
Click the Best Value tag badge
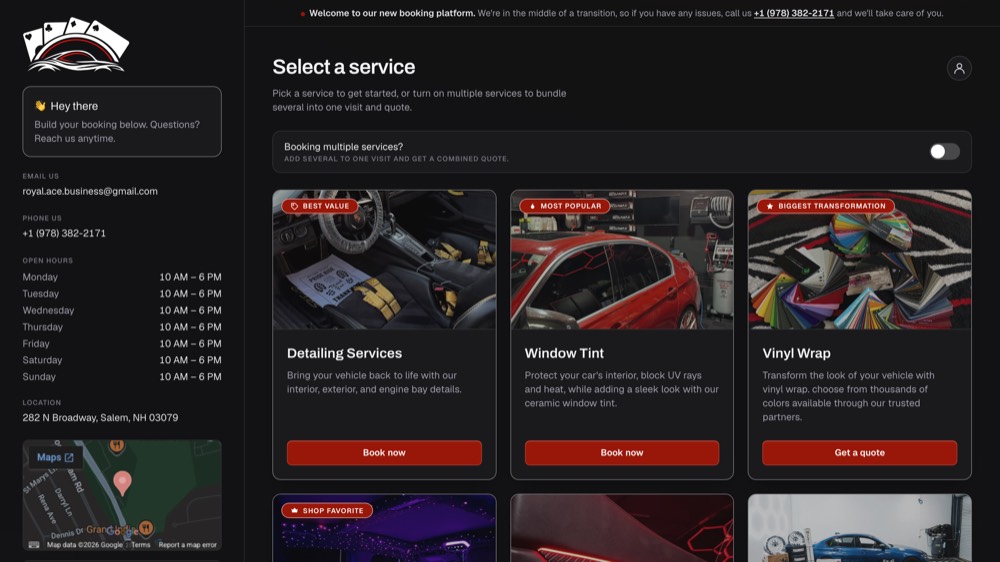(320, 206)
